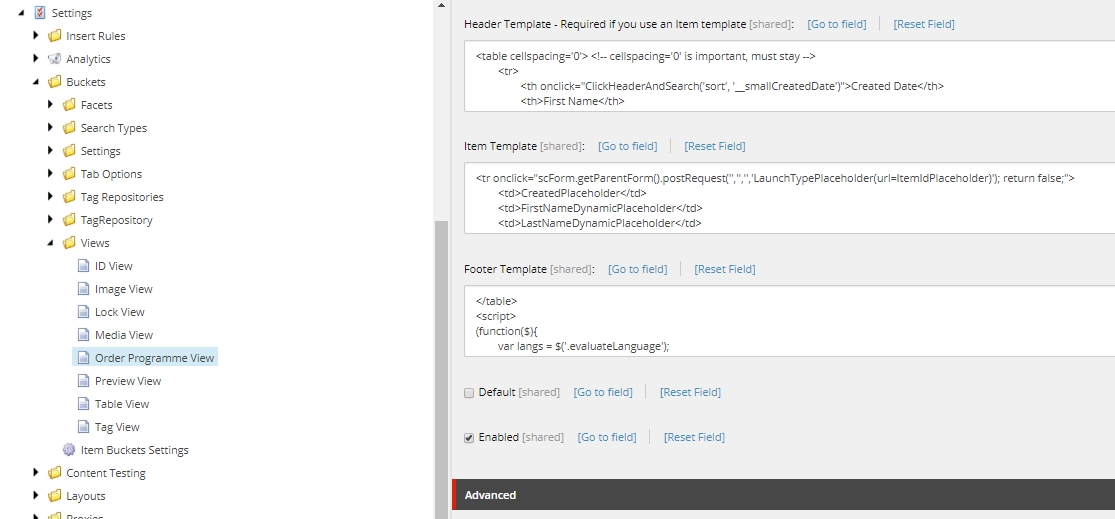Select Table View in the tree
Image resolution: width=1115 pixels, height=519 pixels.
pos(122,404)
